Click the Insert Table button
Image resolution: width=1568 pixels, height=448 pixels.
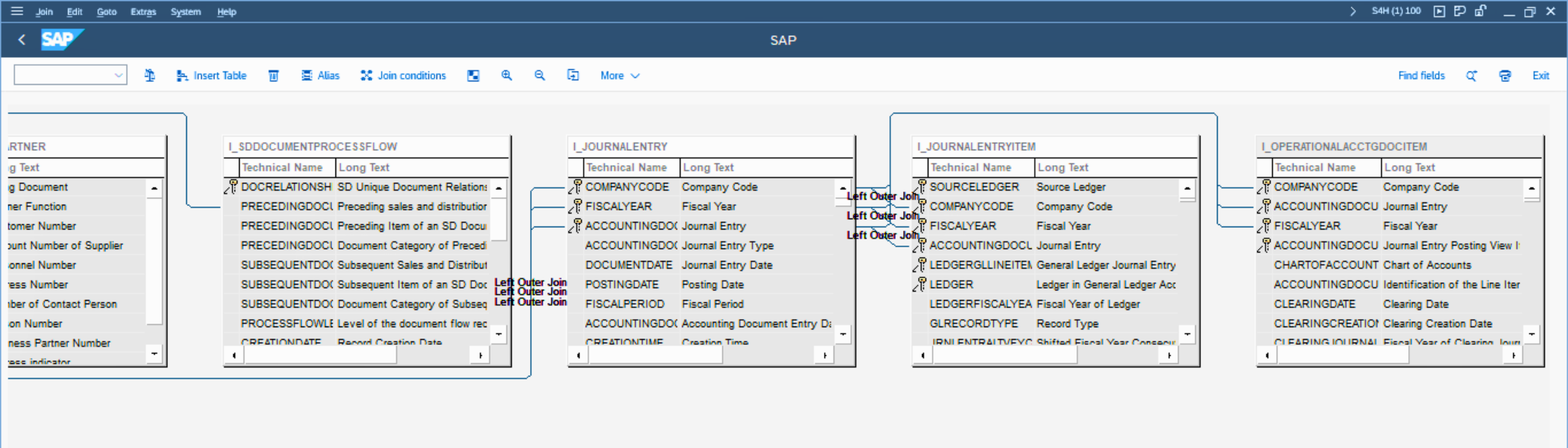tap(212, 75)
